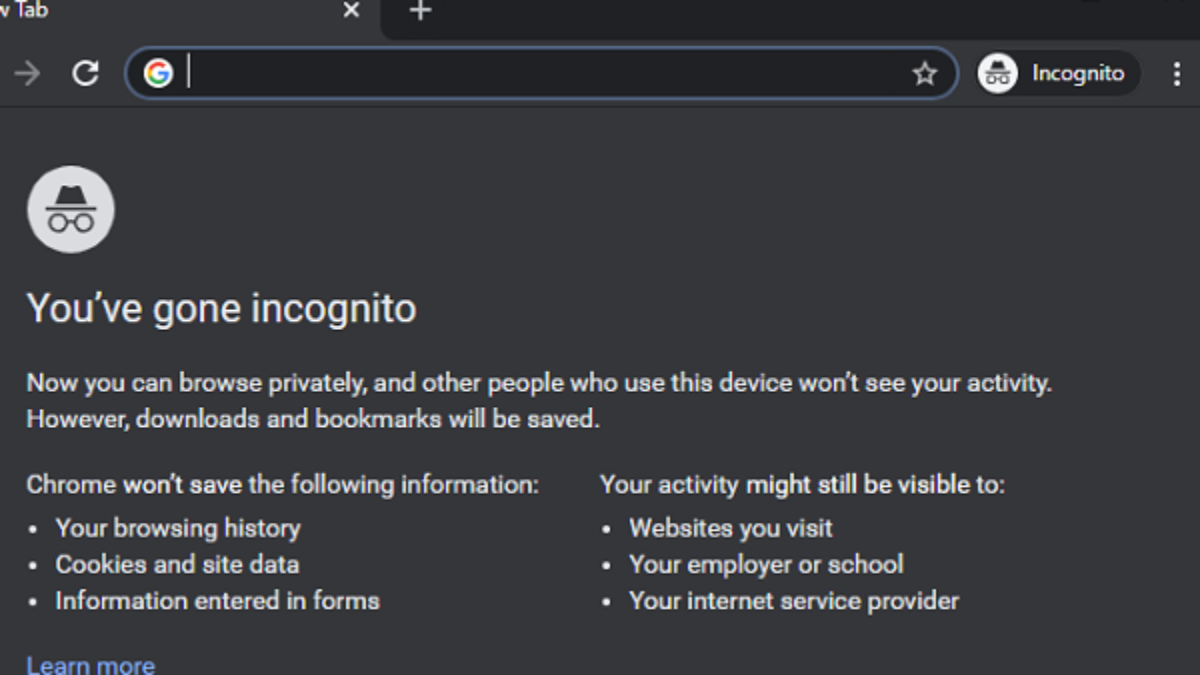Click the large incognito icon on the page
1200x675 pixels.
coord(70,210)
